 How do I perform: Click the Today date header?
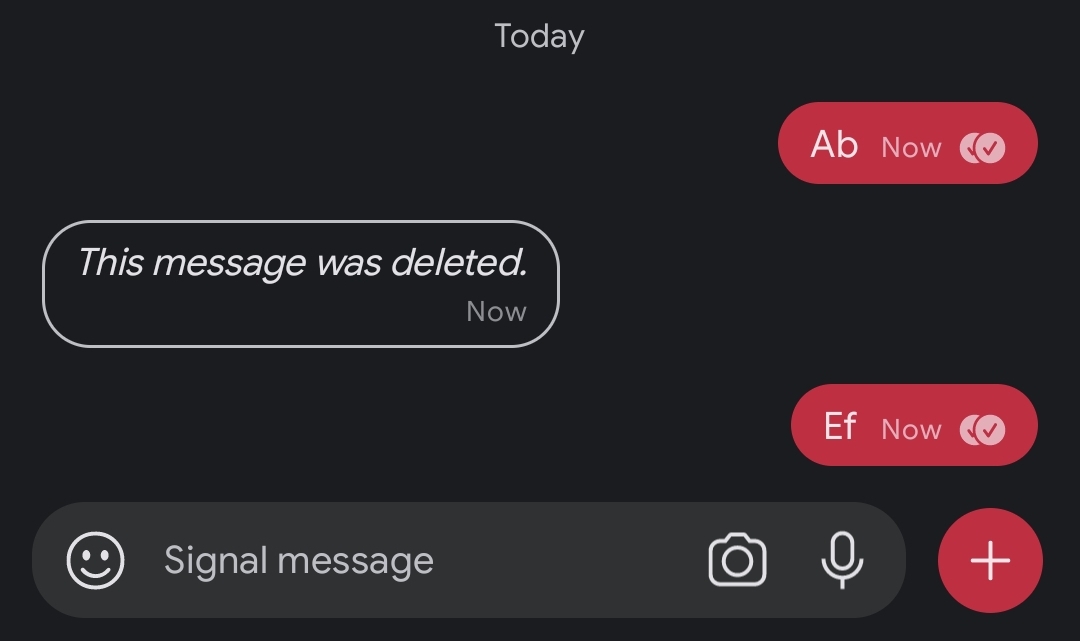tap(539, 36)
